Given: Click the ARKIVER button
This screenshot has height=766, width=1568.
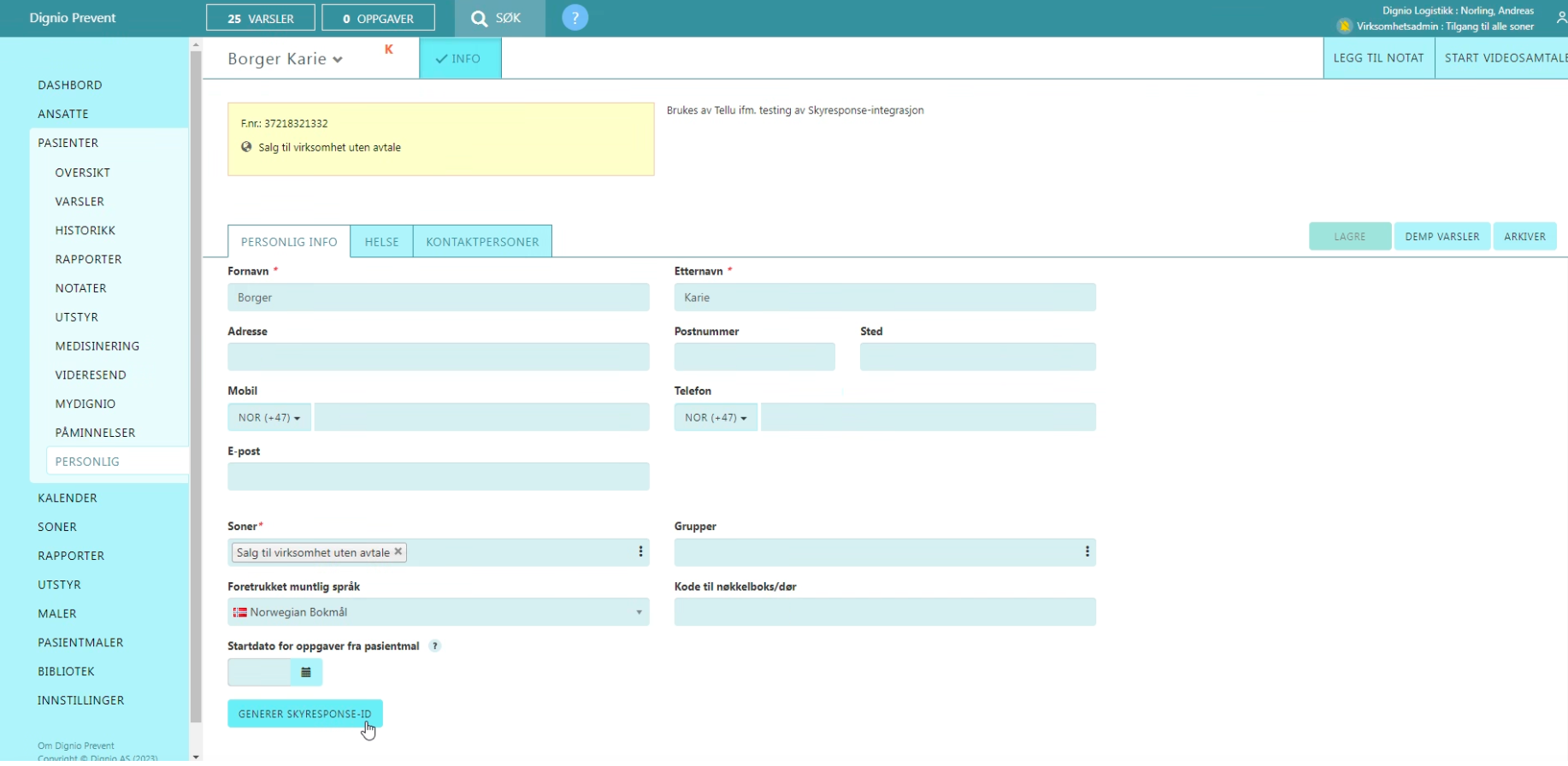Looking at the screenshot, I should [1524, 237].
